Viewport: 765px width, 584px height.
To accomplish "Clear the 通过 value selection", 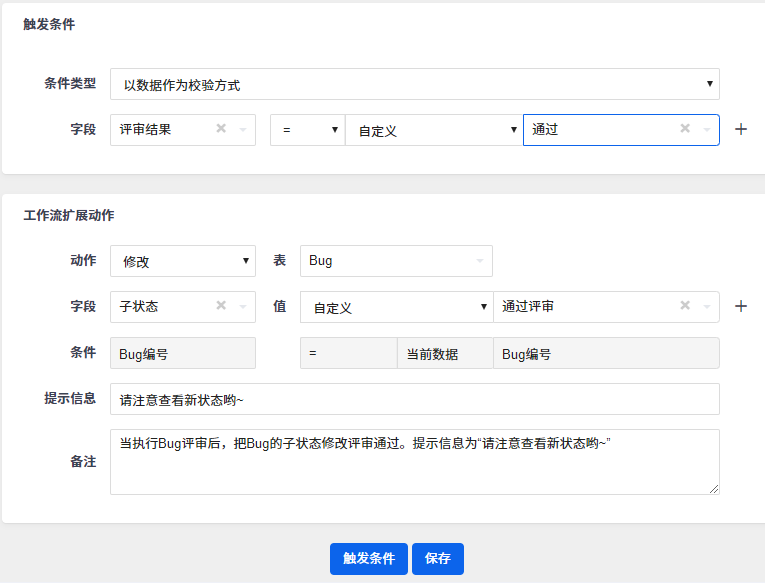I will [685, 128].
